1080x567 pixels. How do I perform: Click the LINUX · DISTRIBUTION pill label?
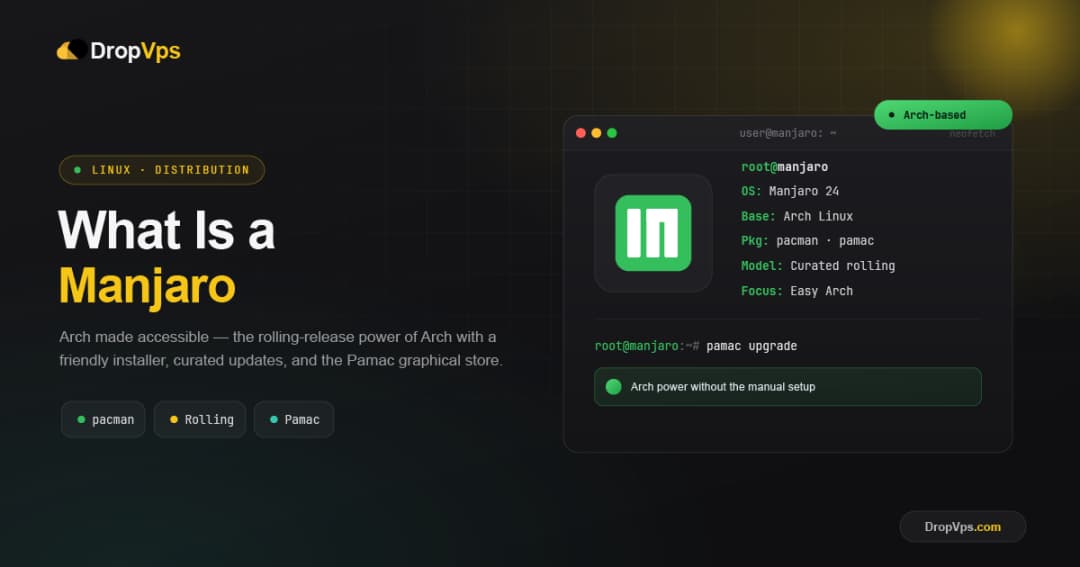point(162,170)
